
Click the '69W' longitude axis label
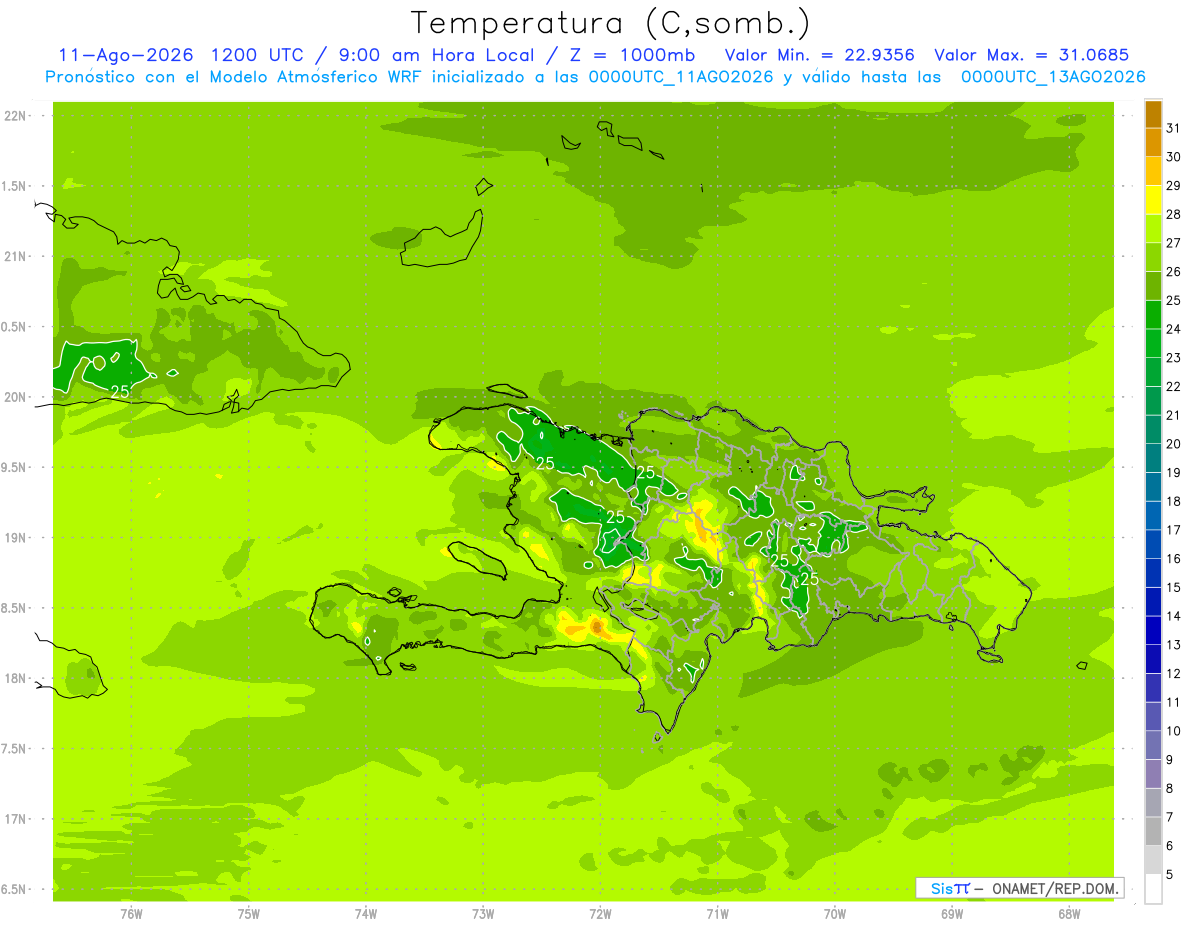tap(951, 913)
